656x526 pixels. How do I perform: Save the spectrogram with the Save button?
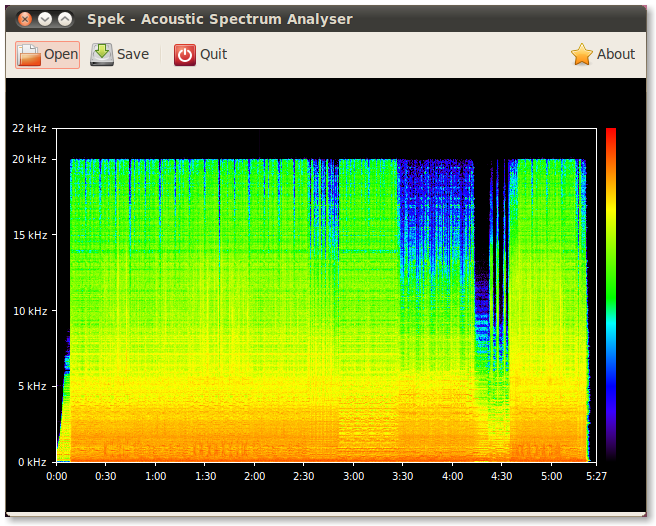point(120,54)
